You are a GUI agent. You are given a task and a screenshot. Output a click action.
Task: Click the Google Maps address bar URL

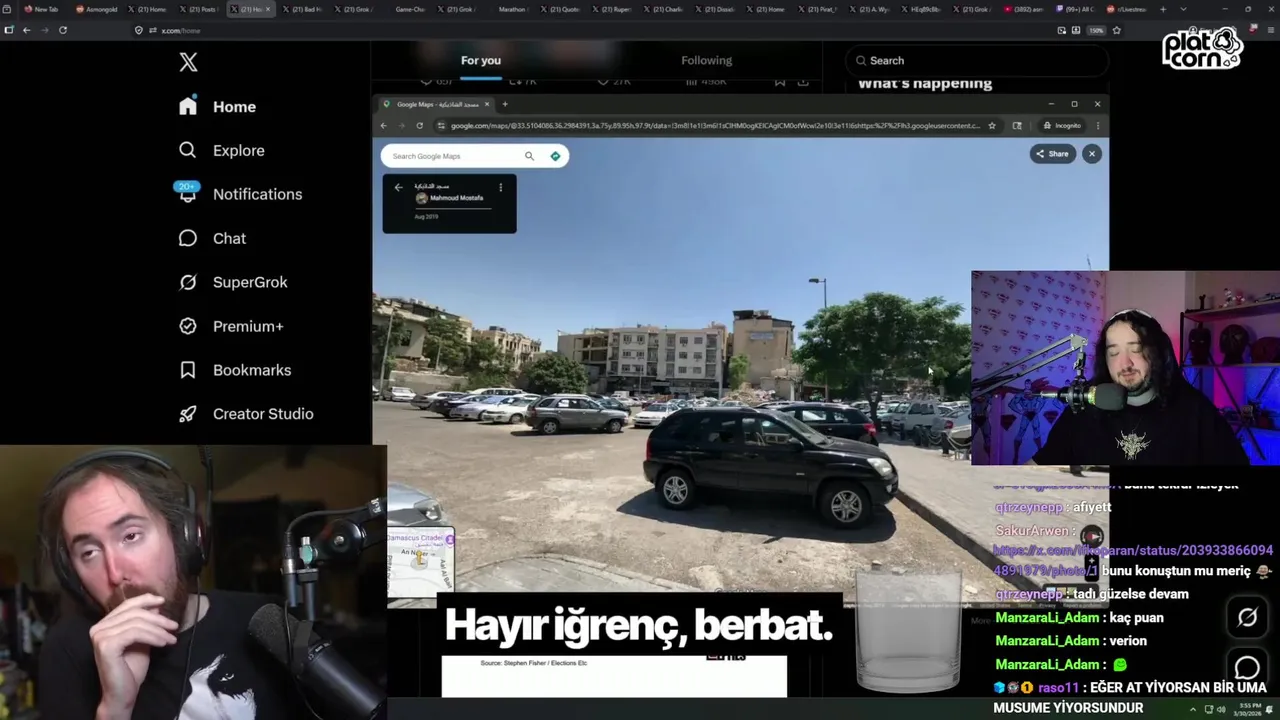click(714, 126)
